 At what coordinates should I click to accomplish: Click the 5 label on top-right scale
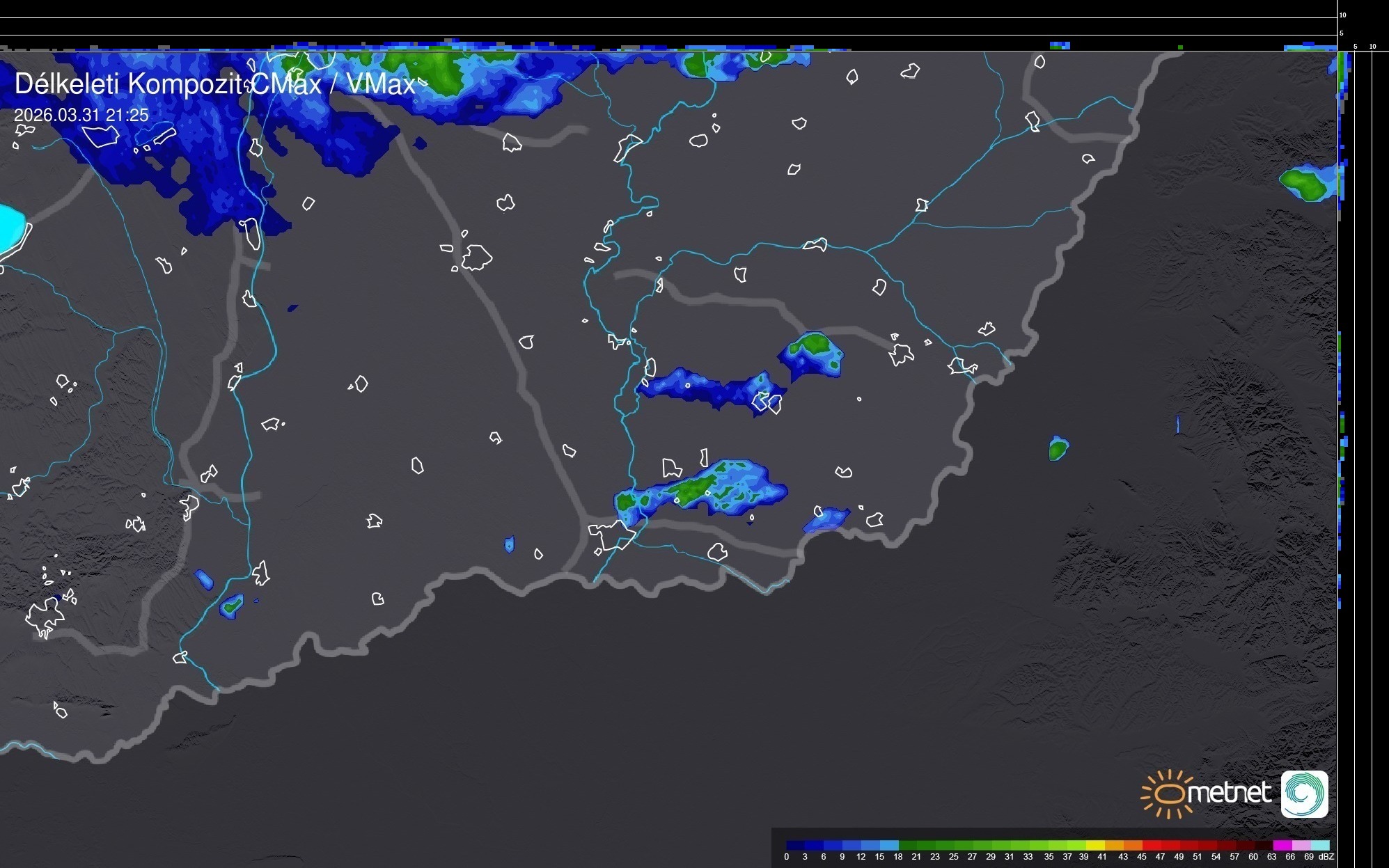(x=1355, y=47)
